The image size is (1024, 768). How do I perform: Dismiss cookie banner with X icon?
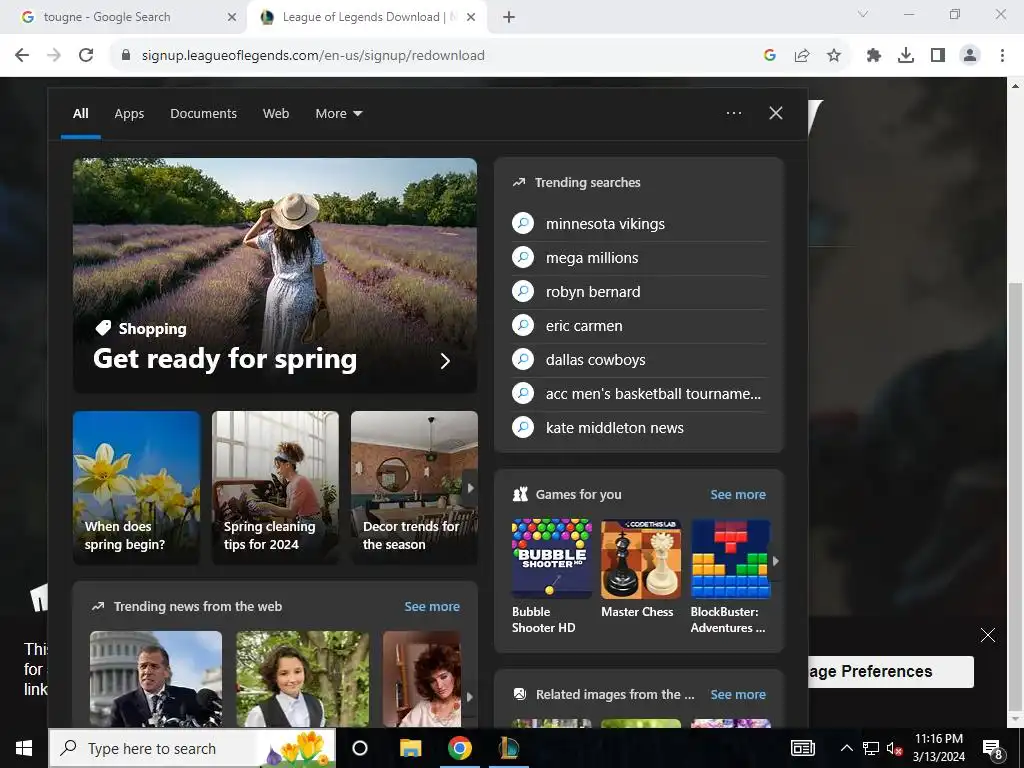988,635
